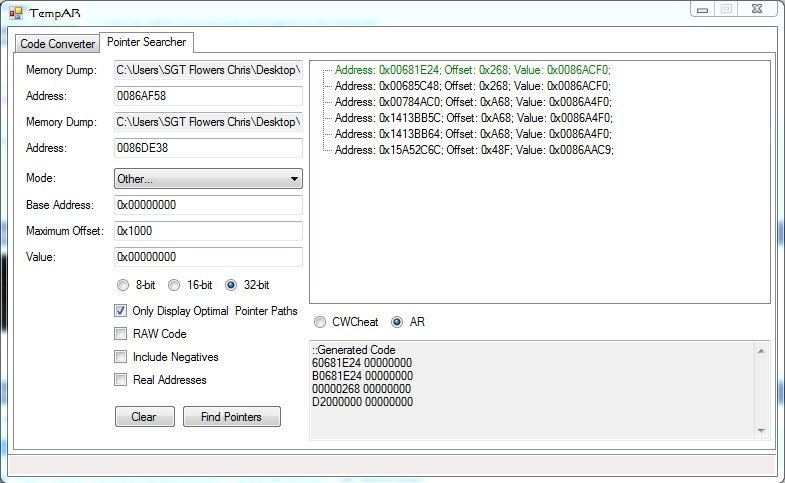Click the Maximum Offset field 0x1000

coord(208,231)
